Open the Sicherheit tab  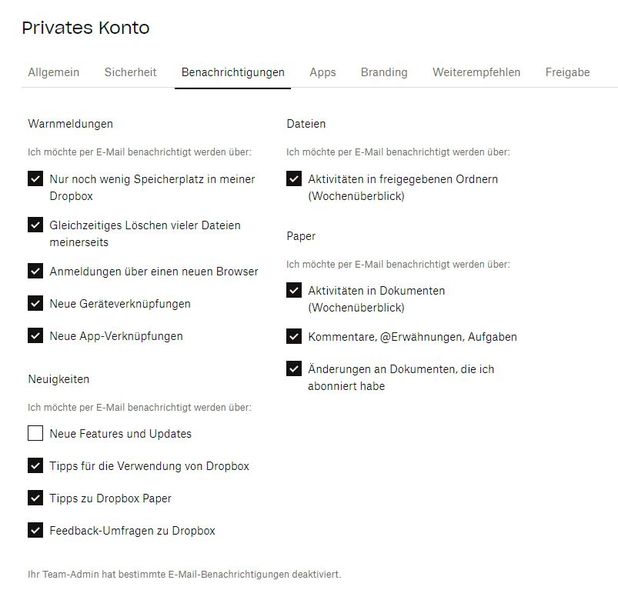pos(130,72)
